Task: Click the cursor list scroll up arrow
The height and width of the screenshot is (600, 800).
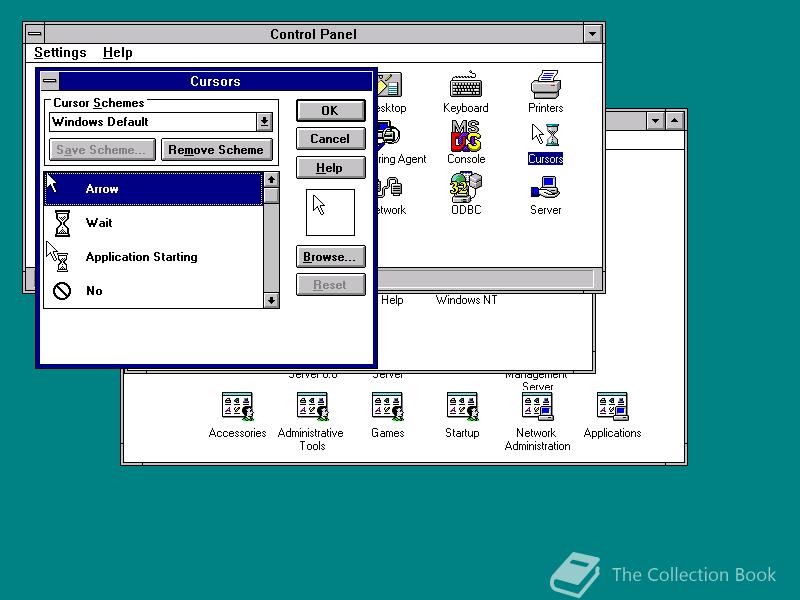Action: pos(271,180)
